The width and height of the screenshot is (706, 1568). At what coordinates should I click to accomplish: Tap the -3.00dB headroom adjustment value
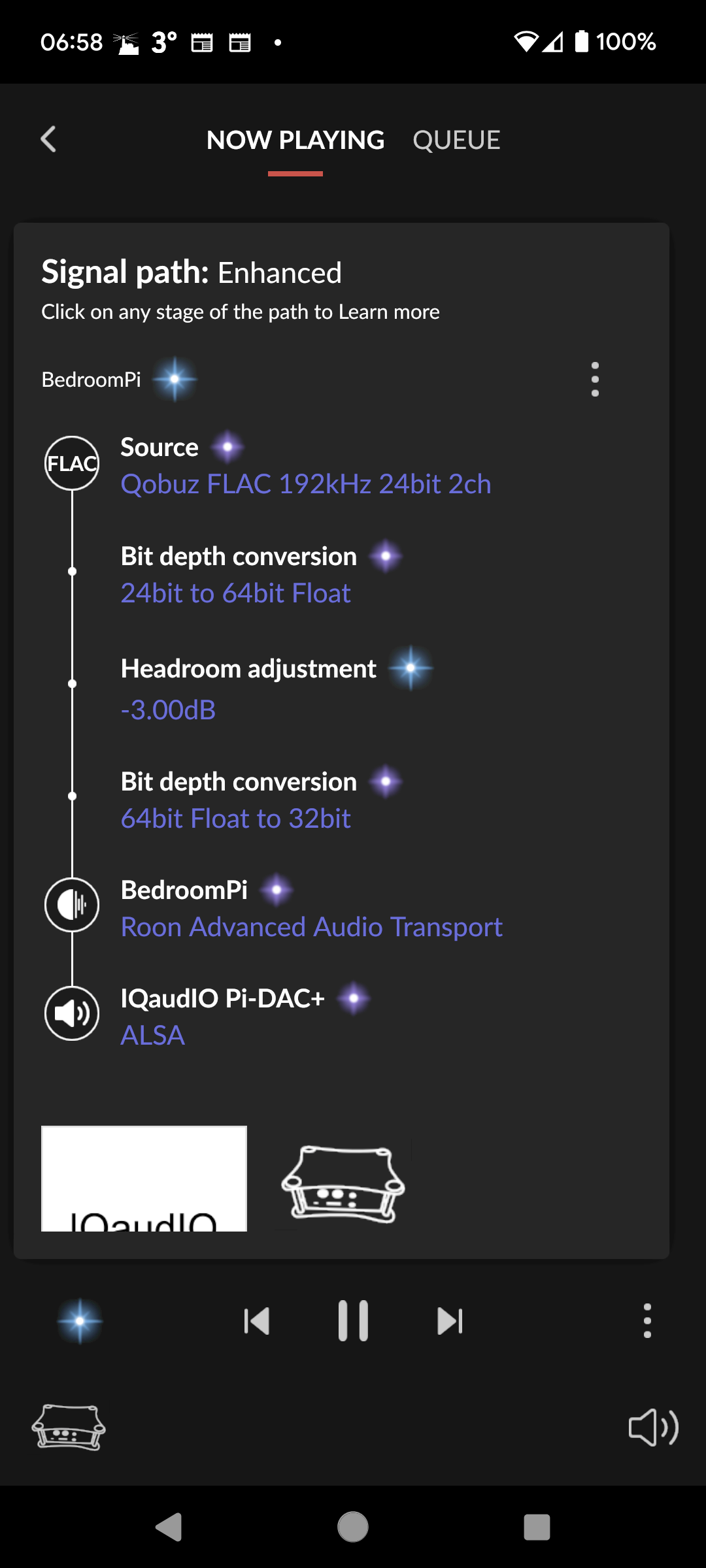coord(169,710)
